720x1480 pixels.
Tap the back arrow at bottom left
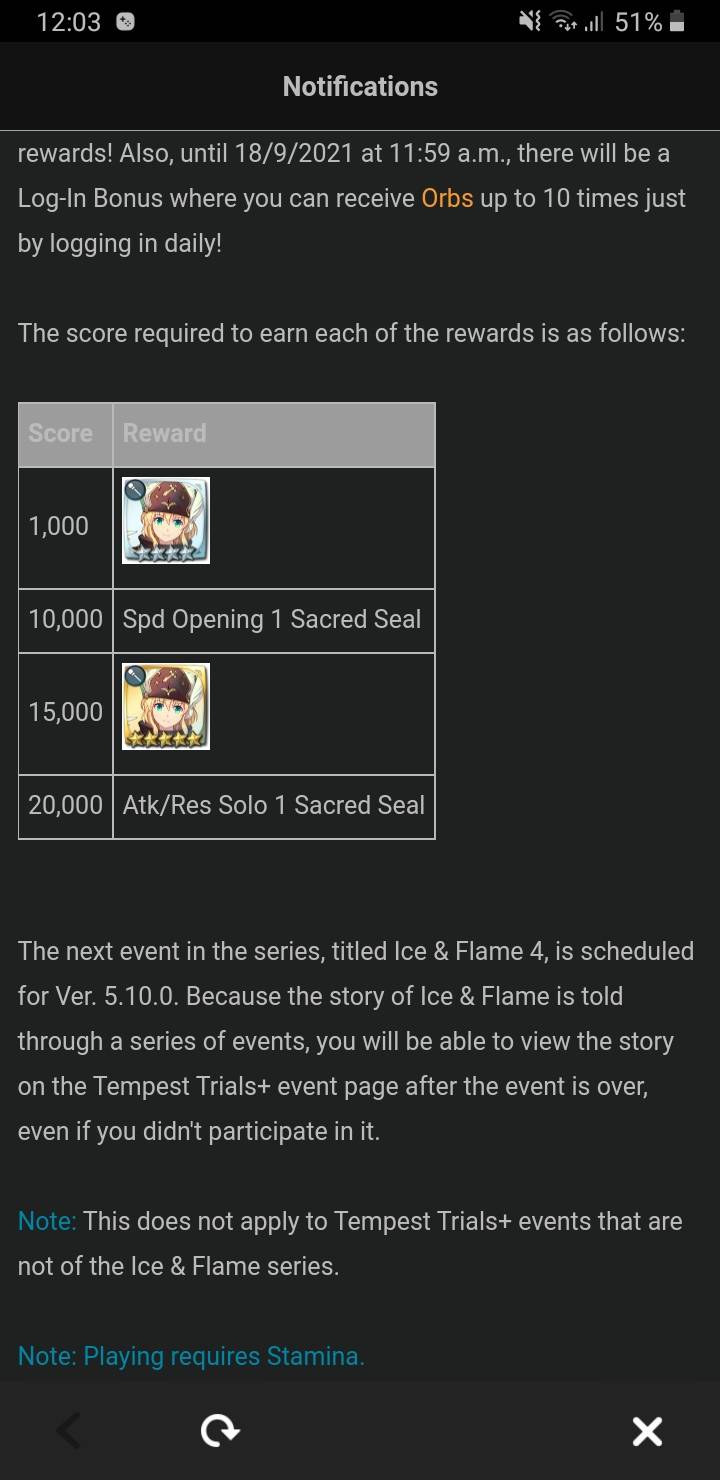67,1430
